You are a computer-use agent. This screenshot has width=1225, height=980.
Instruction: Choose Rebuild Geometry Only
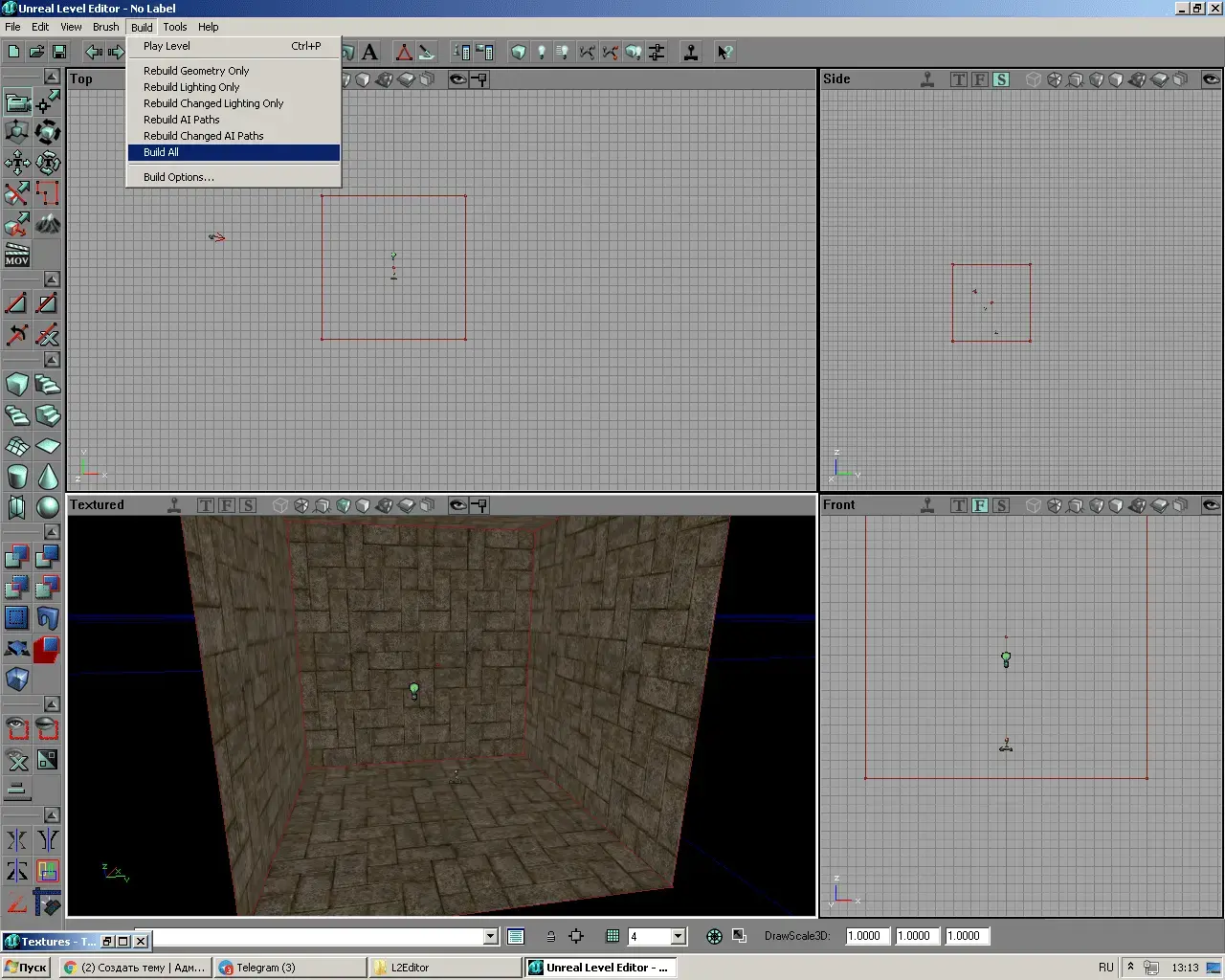pos(234,71)
